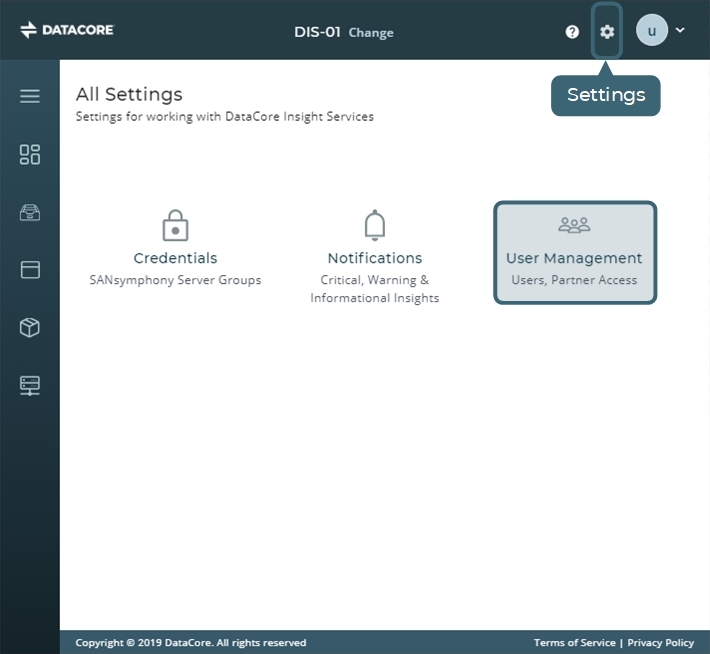Click 'SANsymphony Server Groups' text
The width and height of the screenshot is (710, 654).
pyautogui.click(x=175, y=280)
